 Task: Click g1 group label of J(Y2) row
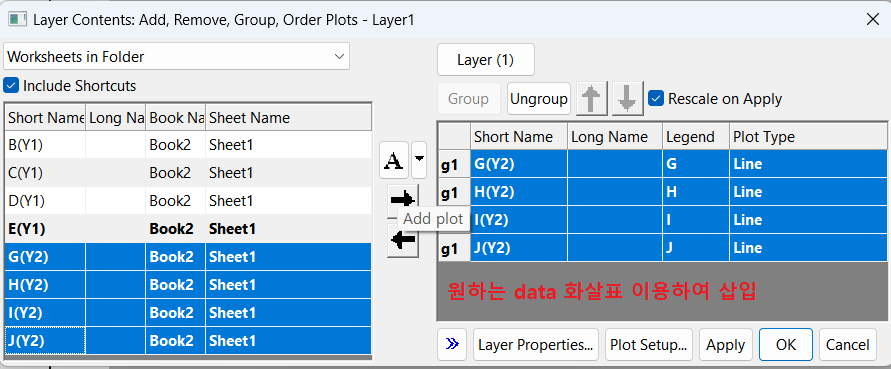[x=455, y=248]
